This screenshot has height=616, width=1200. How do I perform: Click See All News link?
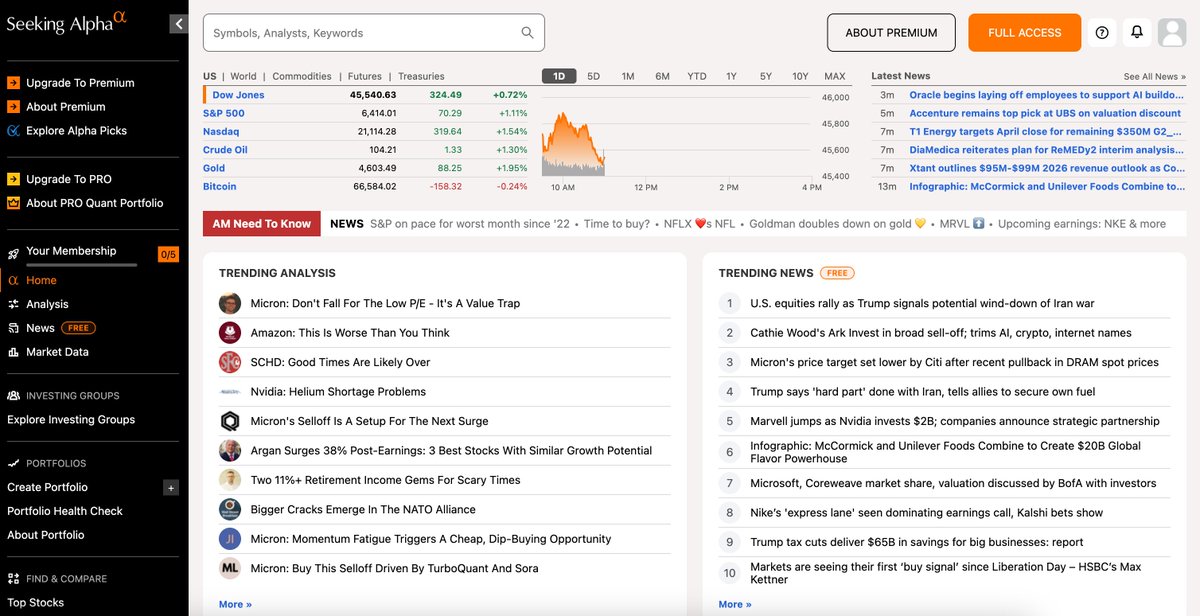tap(1154, 76)
